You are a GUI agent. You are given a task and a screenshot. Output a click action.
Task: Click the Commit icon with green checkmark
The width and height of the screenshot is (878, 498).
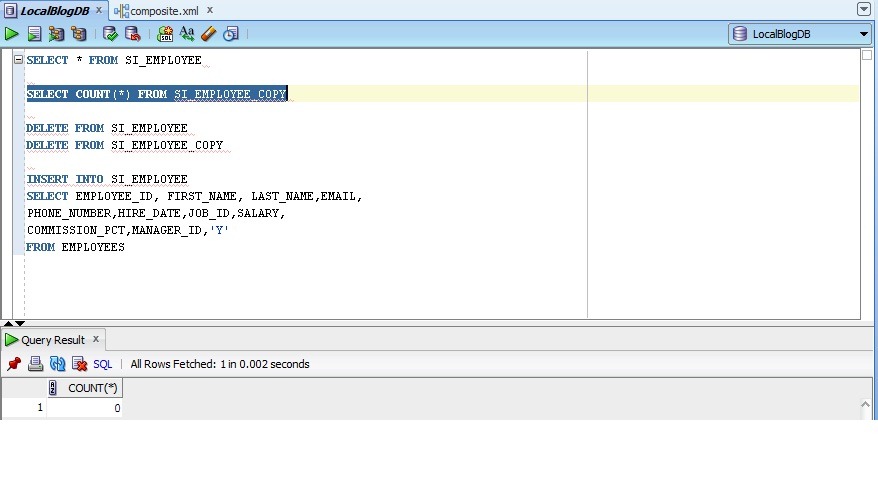coord(111,34)
